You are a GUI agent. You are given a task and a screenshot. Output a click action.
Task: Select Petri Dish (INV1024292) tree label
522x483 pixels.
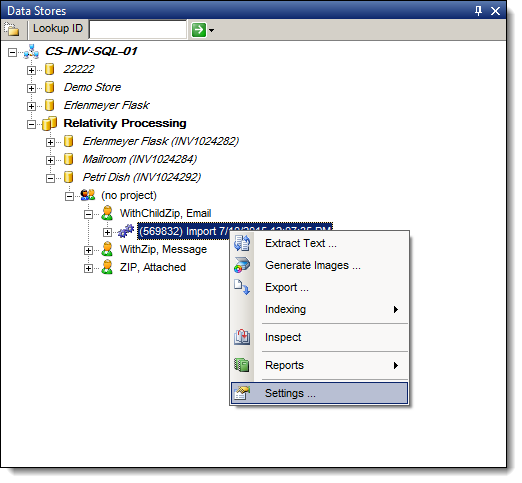pyautogui.click(x=142, y=177)
